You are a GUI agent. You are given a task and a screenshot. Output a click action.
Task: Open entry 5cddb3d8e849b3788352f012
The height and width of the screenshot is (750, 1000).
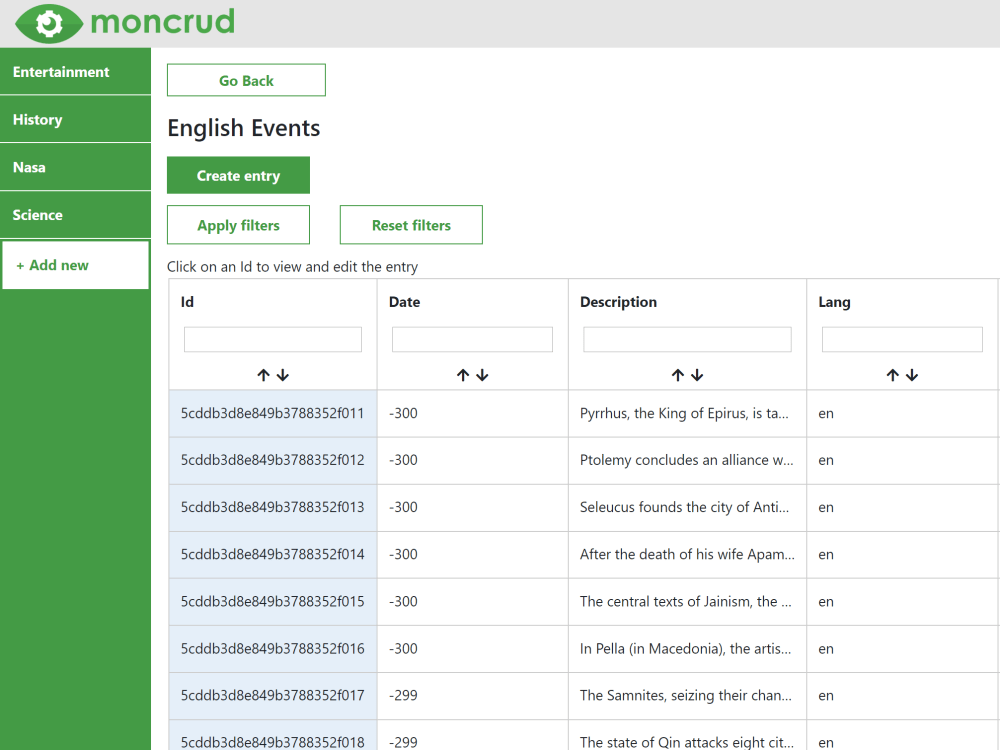pyautogui.click(x=272, y=460)
